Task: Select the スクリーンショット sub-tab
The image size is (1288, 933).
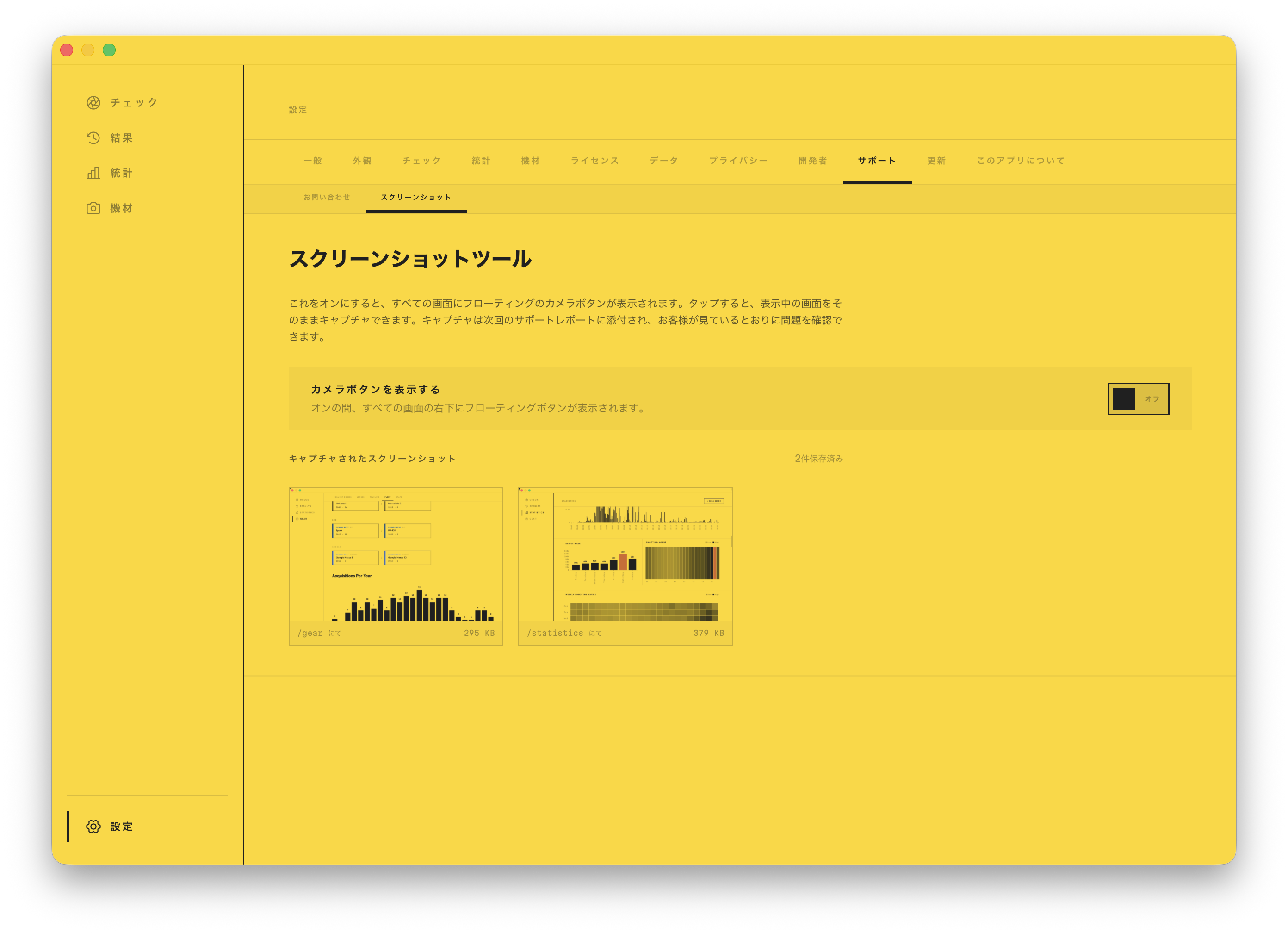Action: pos(416,197)
